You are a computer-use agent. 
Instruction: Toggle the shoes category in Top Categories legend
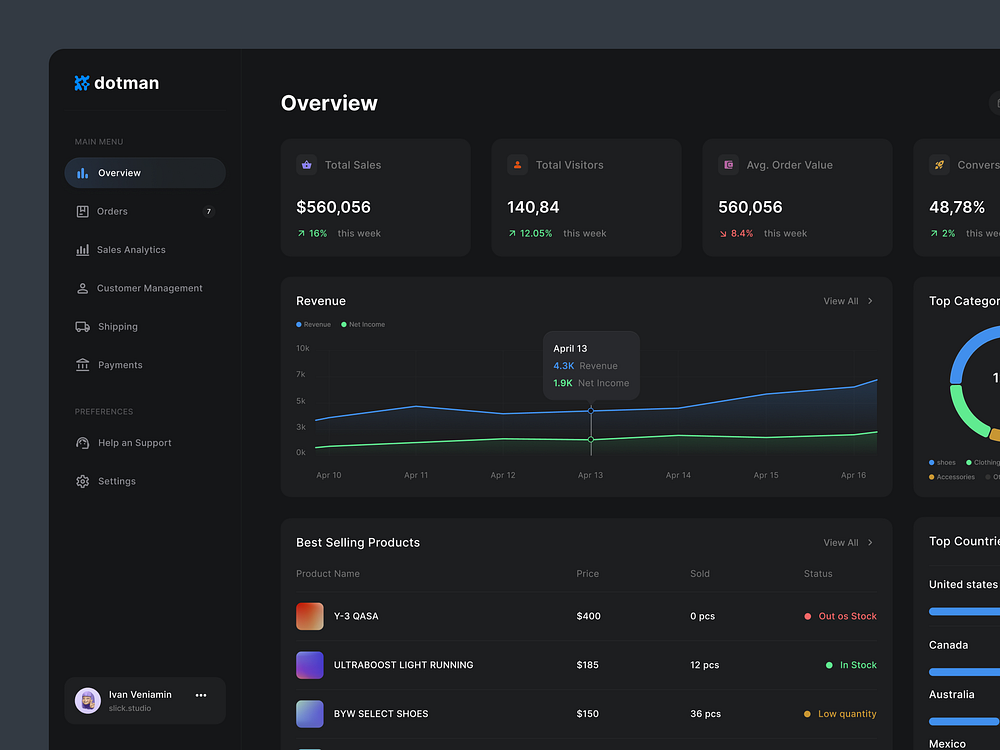tap(940, 462)
